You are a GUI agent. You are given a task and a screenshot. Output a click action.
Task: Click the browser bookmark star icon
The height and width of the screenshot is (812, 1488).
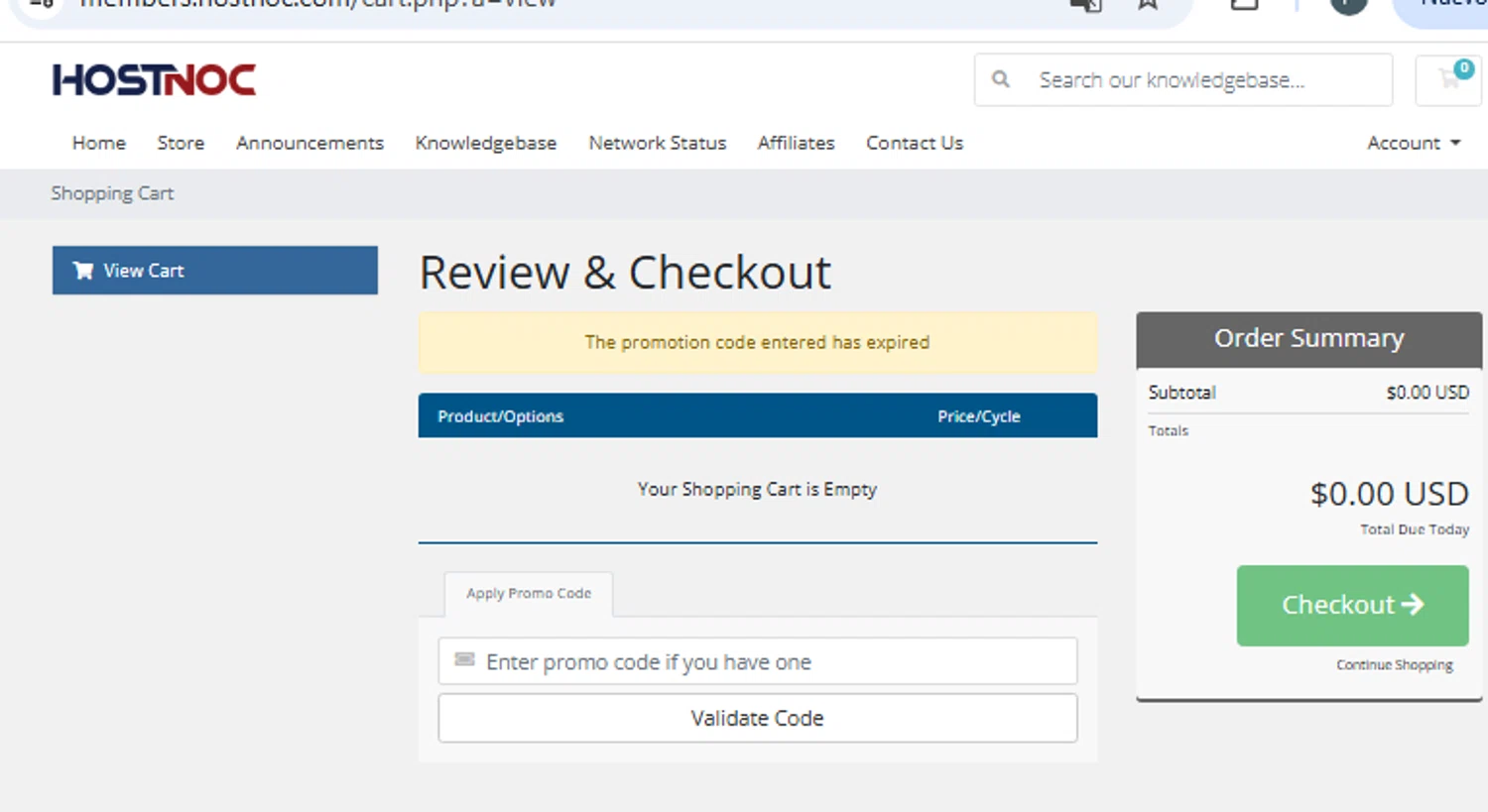point(1148,4)
